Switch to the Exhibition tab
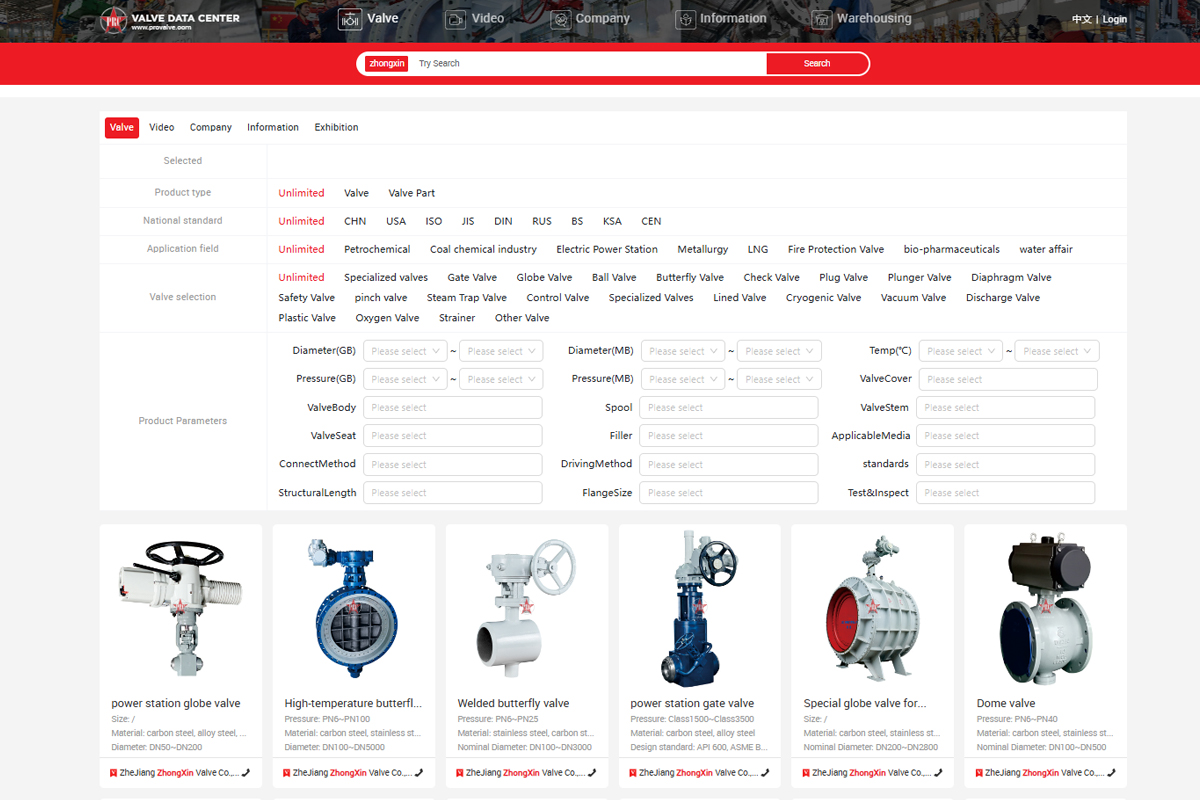 pyautogui.click(x=336, y=127)
